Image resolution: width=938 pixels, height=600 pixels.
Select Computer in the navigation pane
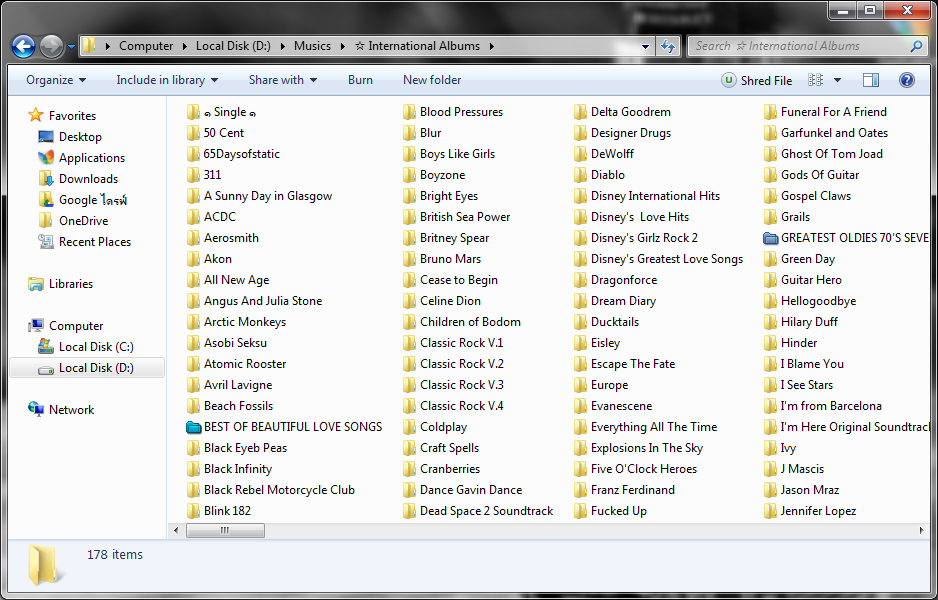[66, 326]
